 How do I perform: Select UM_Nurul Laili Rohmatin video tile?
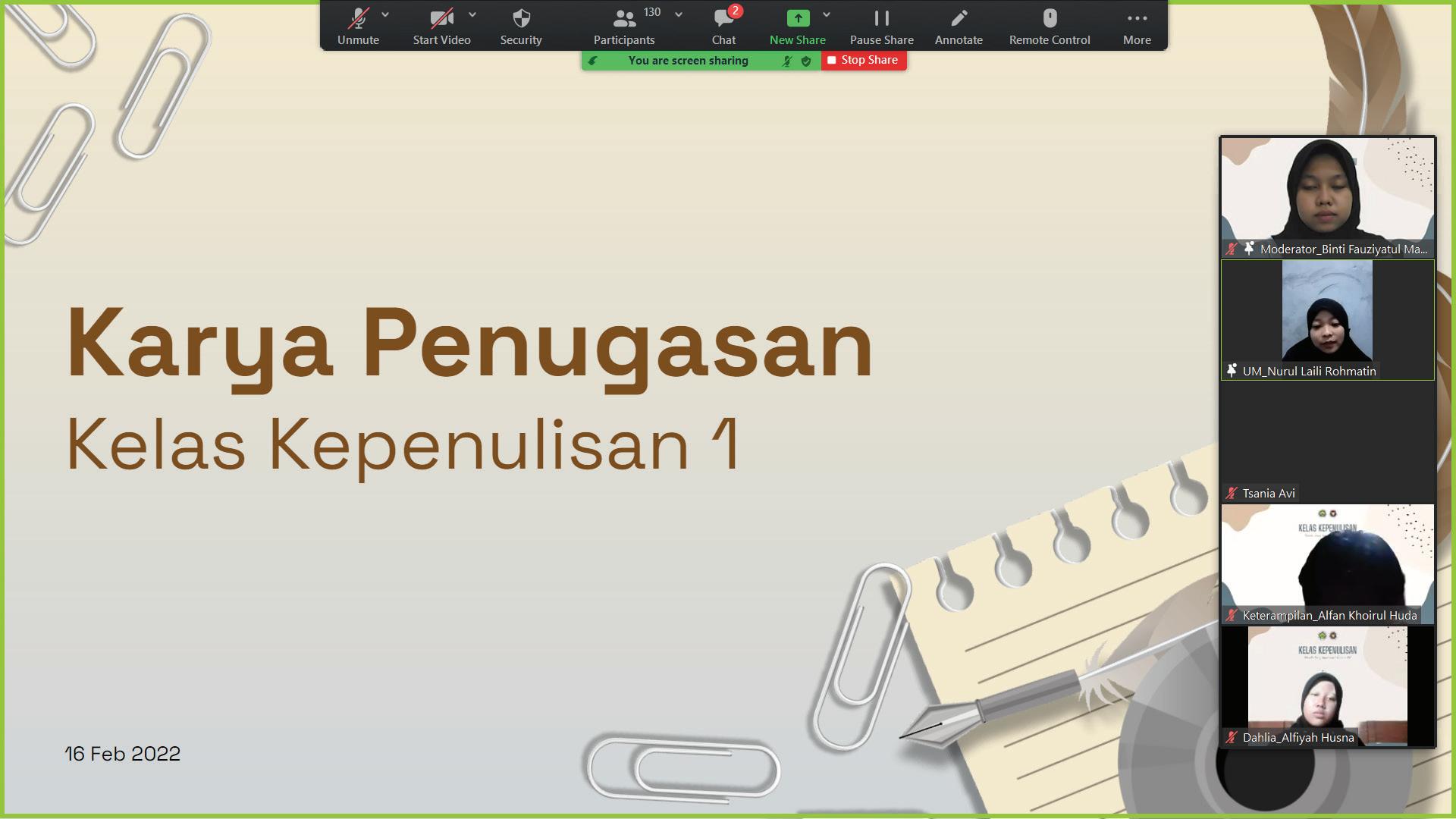coord(1327,319)
